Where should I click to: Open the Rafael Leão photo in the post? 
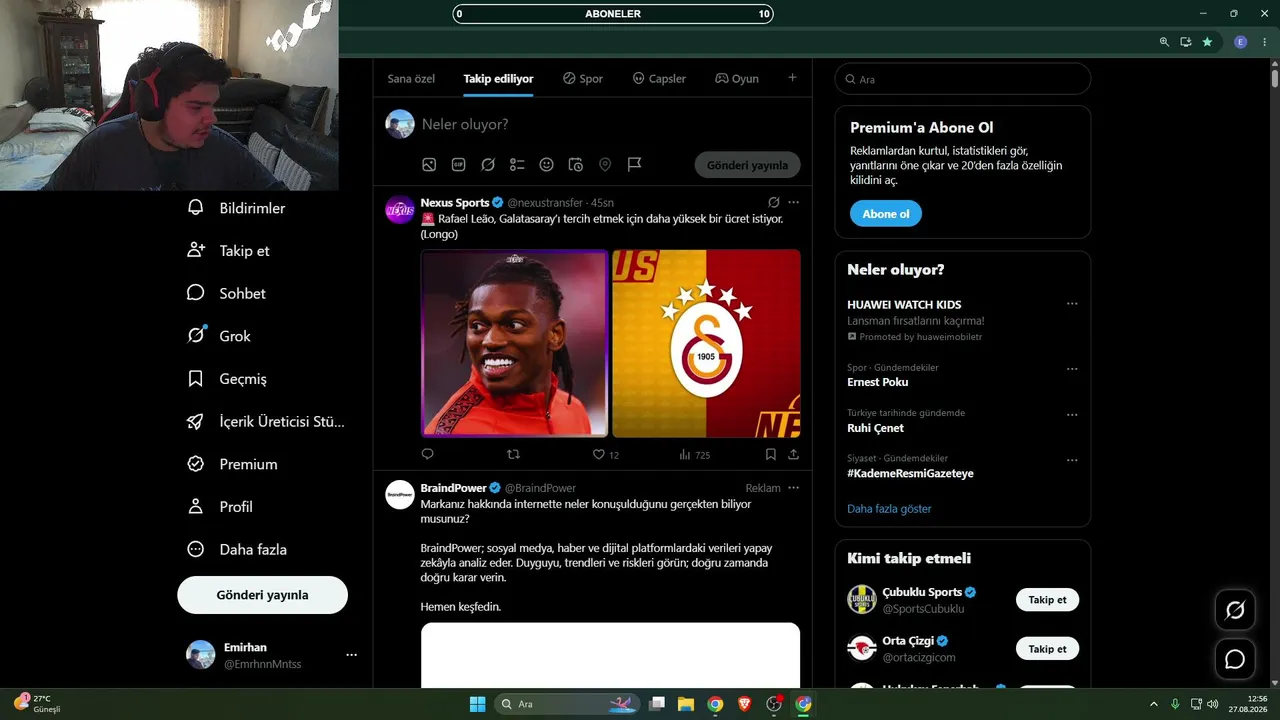coord(514,343)
